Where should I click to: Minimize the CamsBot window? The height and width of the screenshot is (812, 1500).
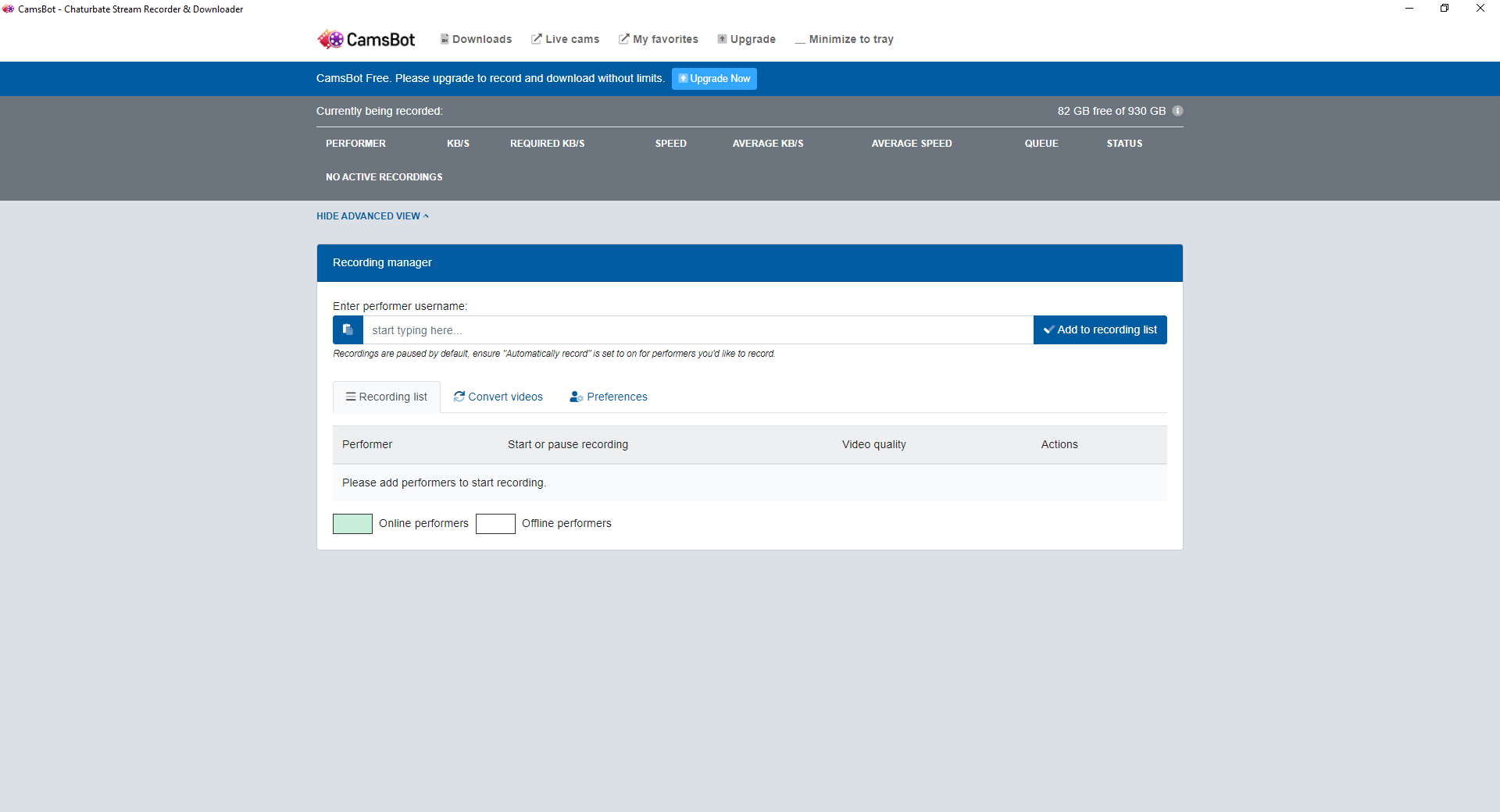(x=1409, y=9)
